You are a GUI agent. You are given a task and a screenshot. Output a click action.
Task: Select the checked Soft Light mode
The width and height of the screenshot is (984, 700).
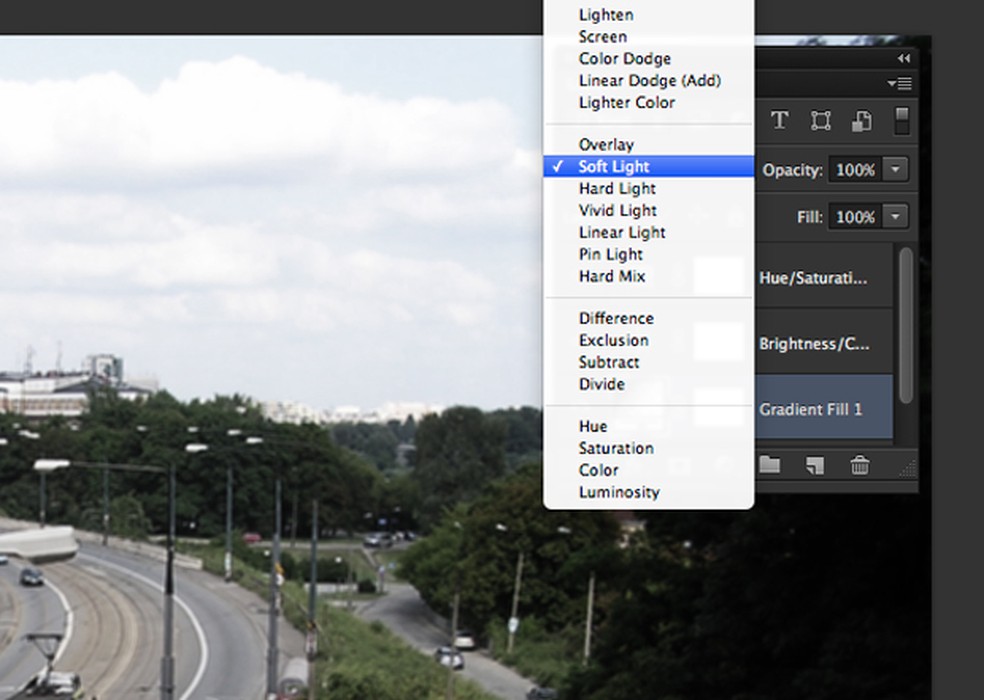coord(649,166)
